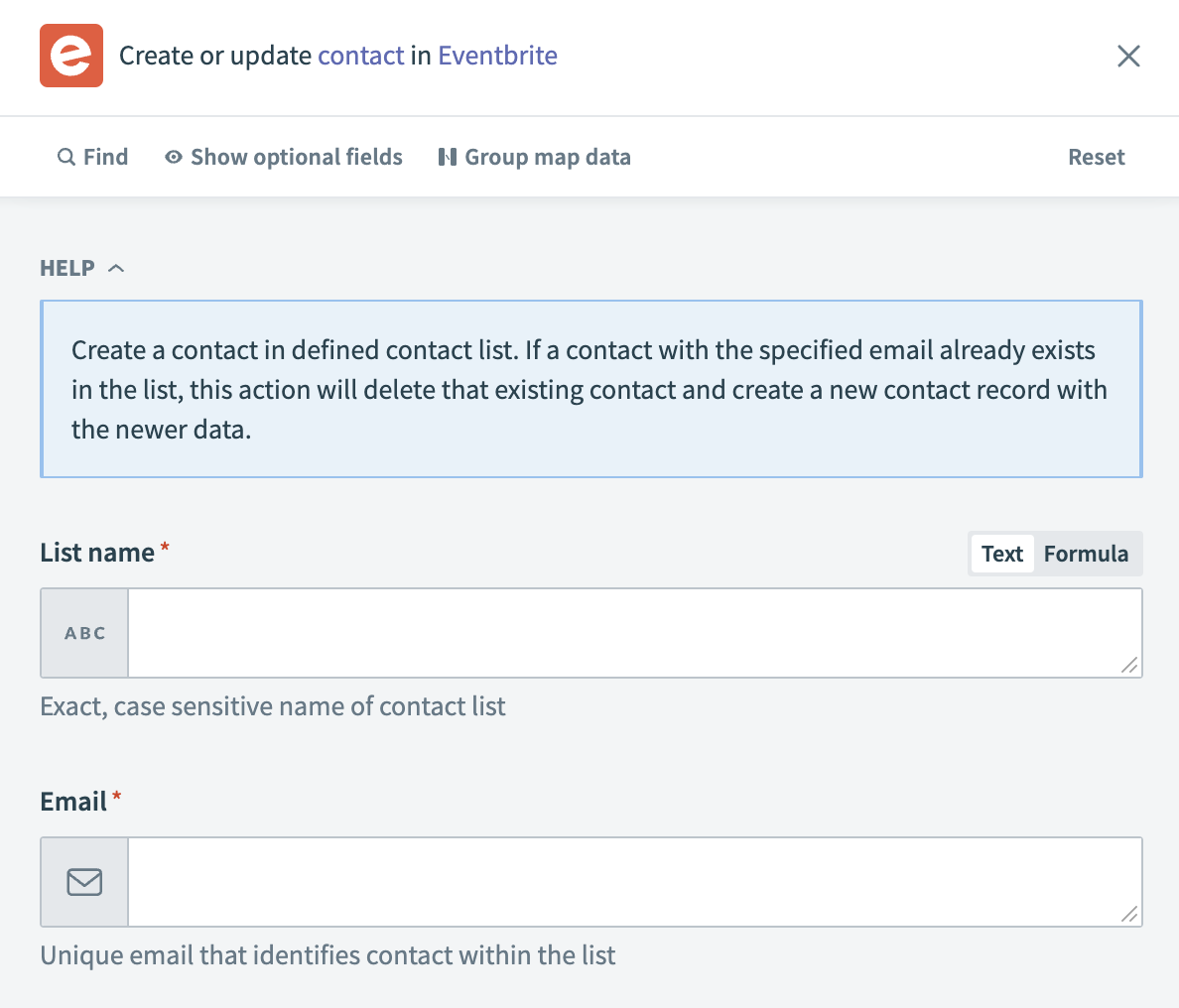Click the Find magnifier icon

[x=65, y=157]
